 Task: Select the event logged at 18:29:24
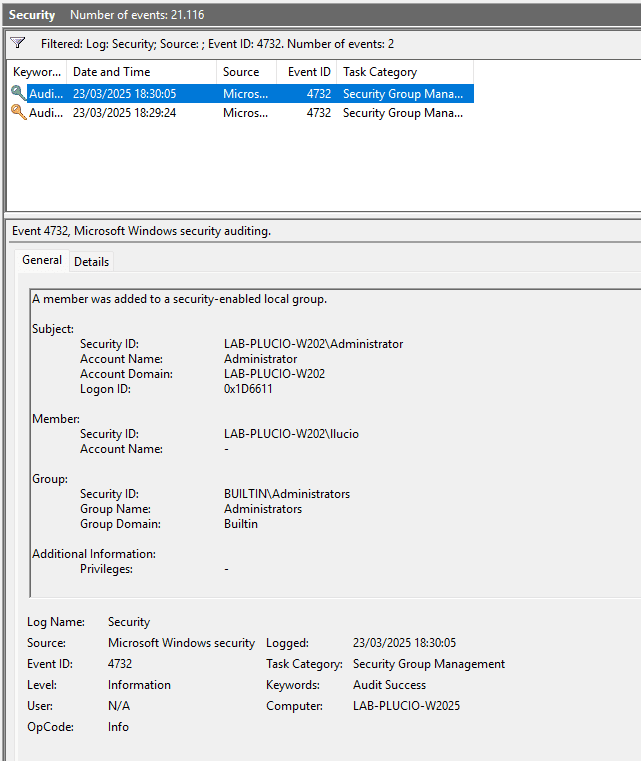point(124,113)
